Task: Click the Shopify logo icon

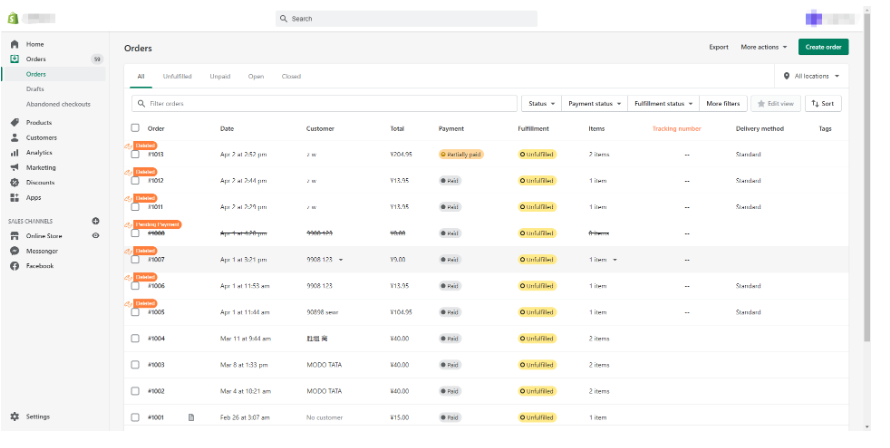Action: (x=14, y=18)
